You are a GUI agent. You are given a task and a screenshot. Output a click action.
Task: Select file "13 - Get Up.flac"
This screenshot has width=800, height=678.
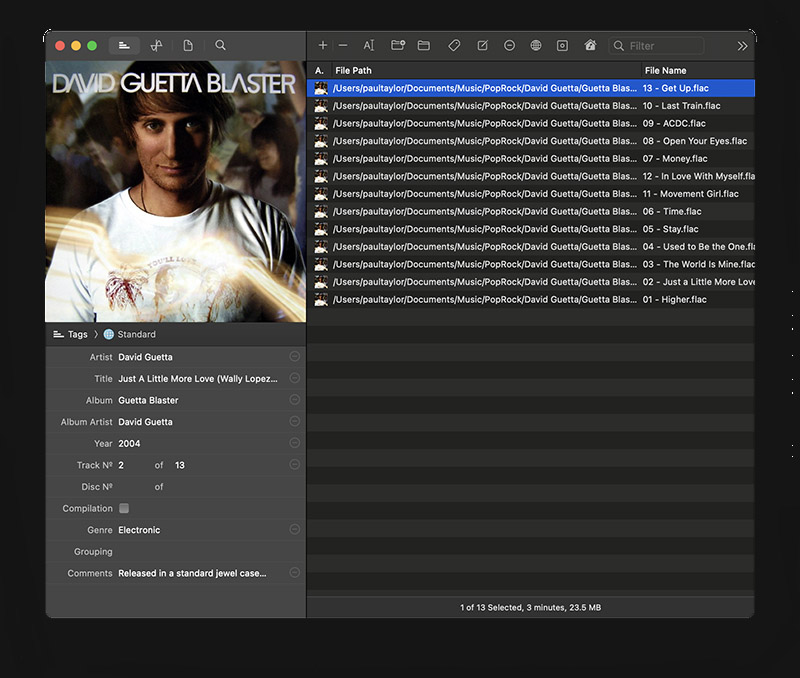(x=531, y=88)
